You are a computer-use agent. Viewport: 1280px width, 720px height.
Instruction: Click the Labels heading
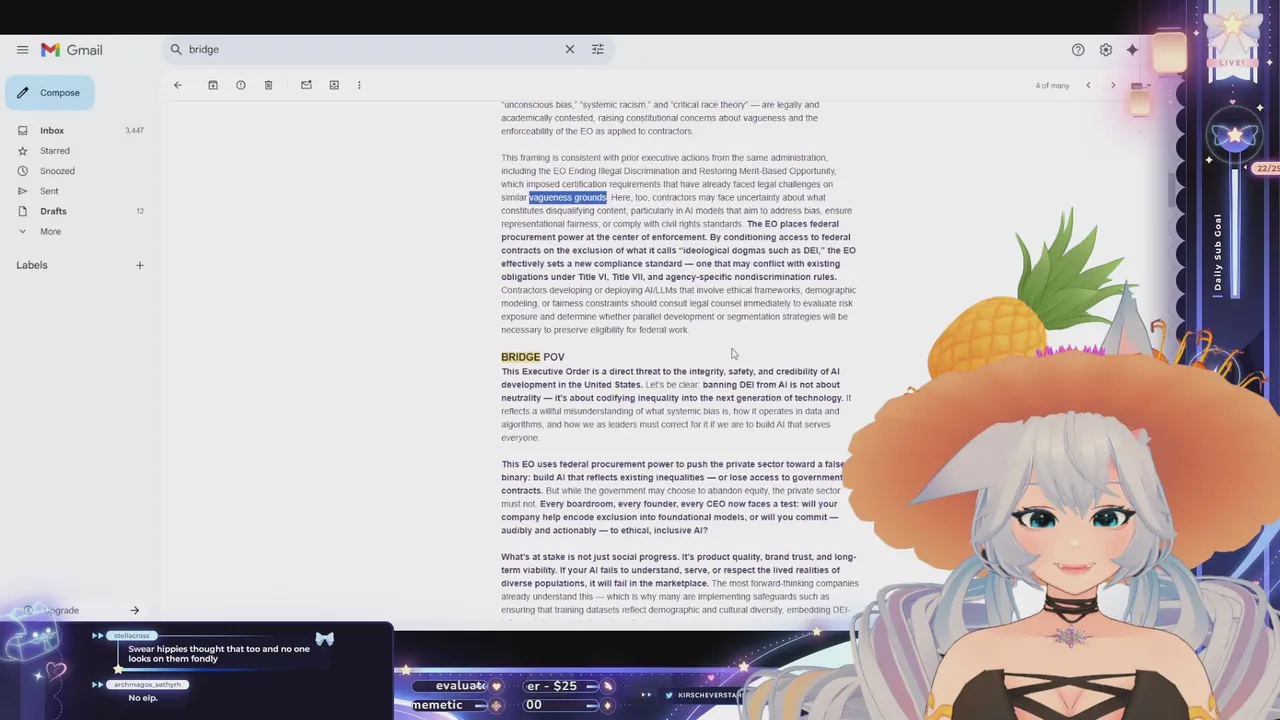(x=32, y=265)
